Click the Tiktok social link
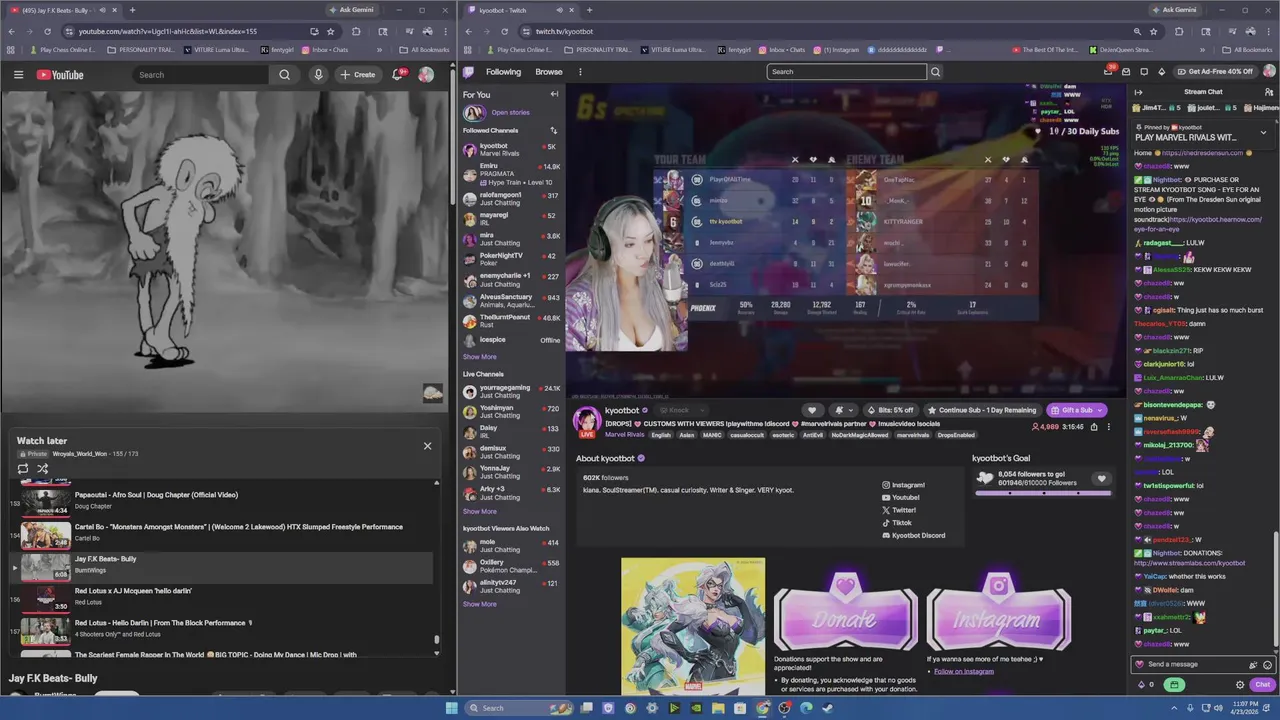1280x720 pixels. 897,523
